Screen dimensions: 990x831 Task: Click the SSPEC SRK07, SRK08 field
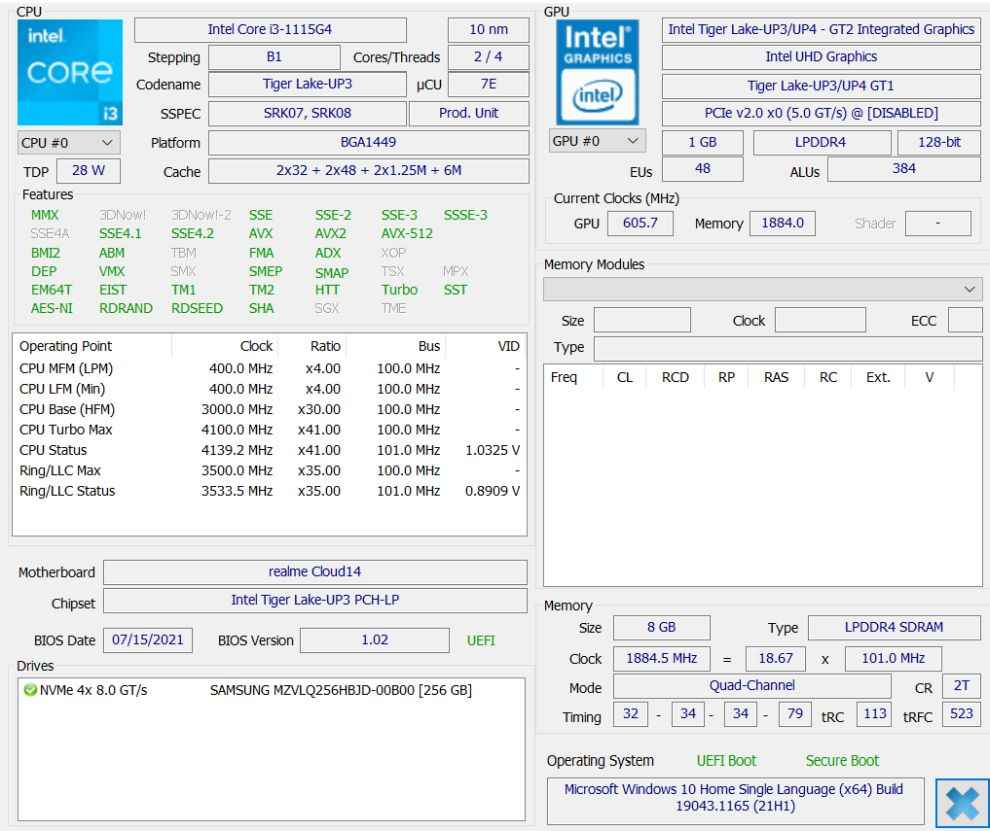pyautogui.click(x=307, y=113)
